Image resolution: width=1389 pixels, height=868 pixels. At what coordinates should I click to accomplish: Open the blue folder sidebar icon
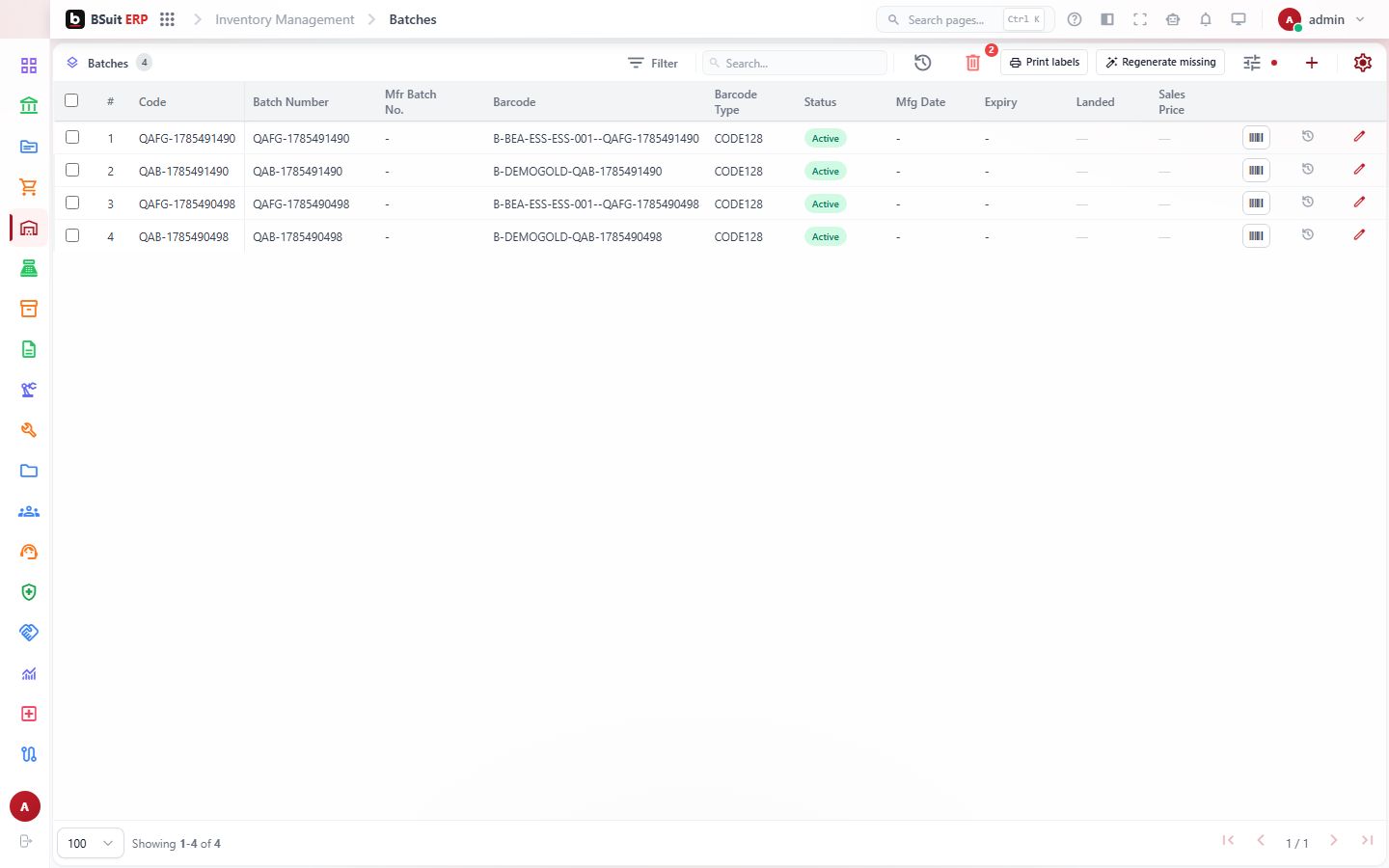click(29, 471)
